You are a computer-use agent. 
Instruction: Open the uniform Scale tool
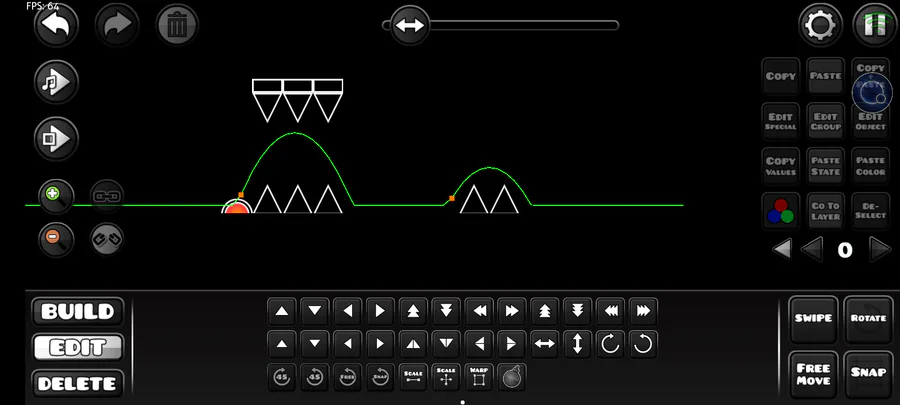[x=413, y=377]
